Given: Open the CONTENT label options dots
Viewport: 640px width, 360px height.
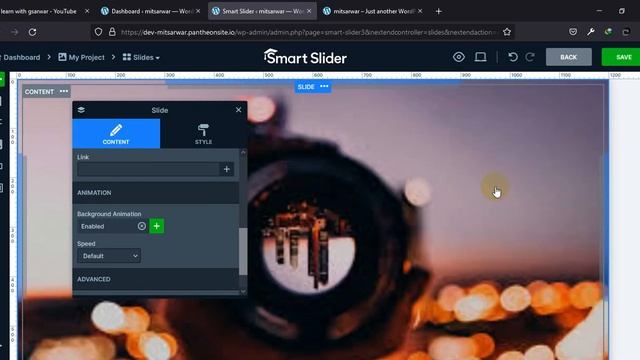Looking at the screenshot, I should [64, 91].
